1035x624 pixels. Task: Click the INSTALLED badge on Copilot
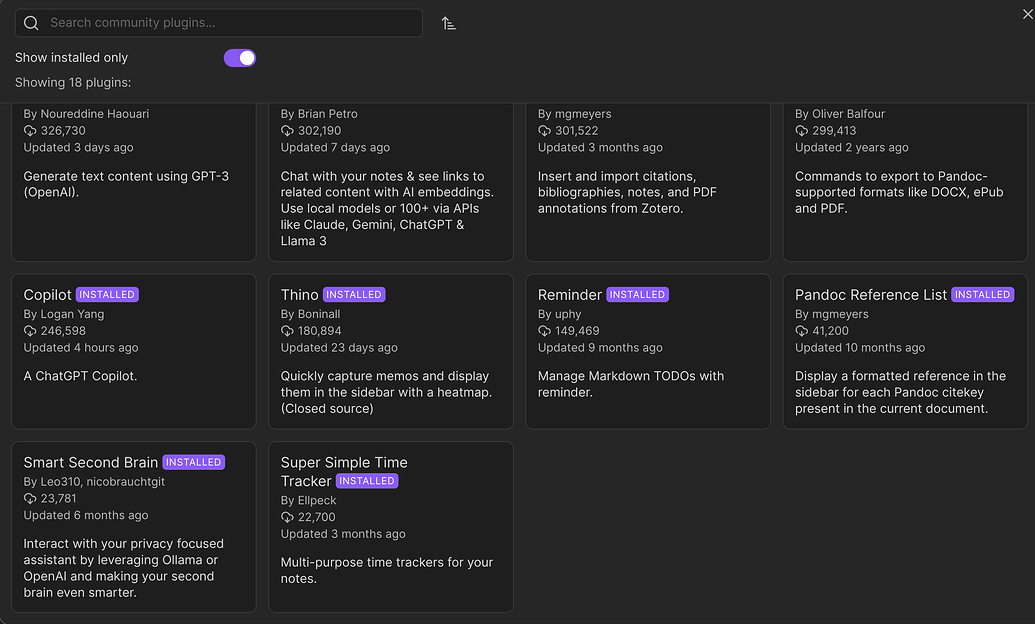point(107,295)
